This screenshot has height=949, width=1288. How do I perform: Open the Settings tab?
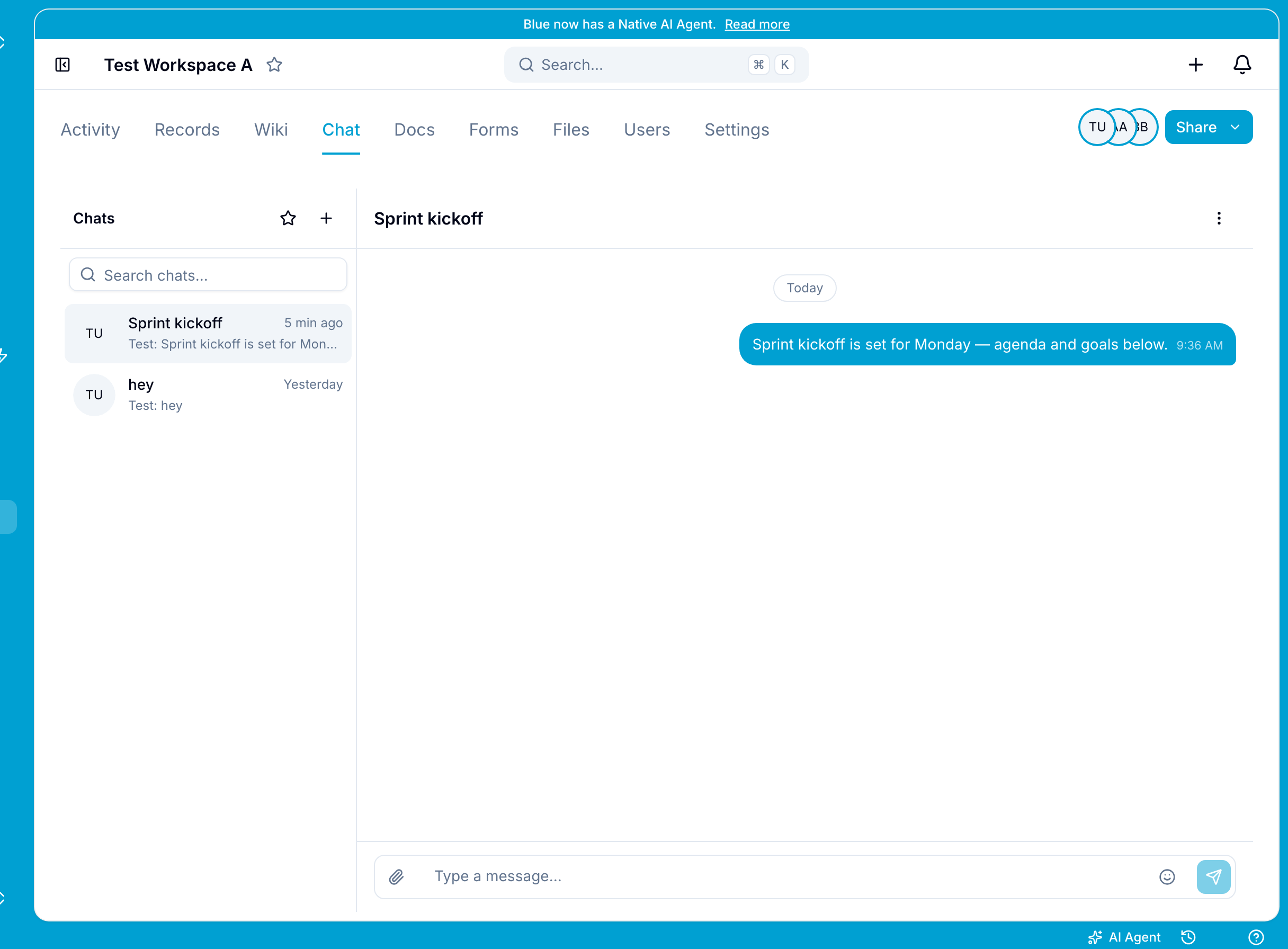pyautogui.click(x=737, y=130)
